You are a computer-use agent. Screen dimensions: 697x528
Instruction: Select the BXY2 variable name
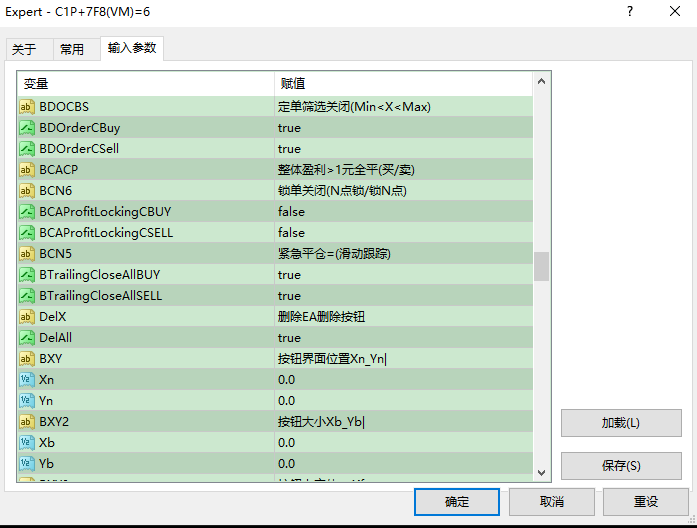click(54, 422)
